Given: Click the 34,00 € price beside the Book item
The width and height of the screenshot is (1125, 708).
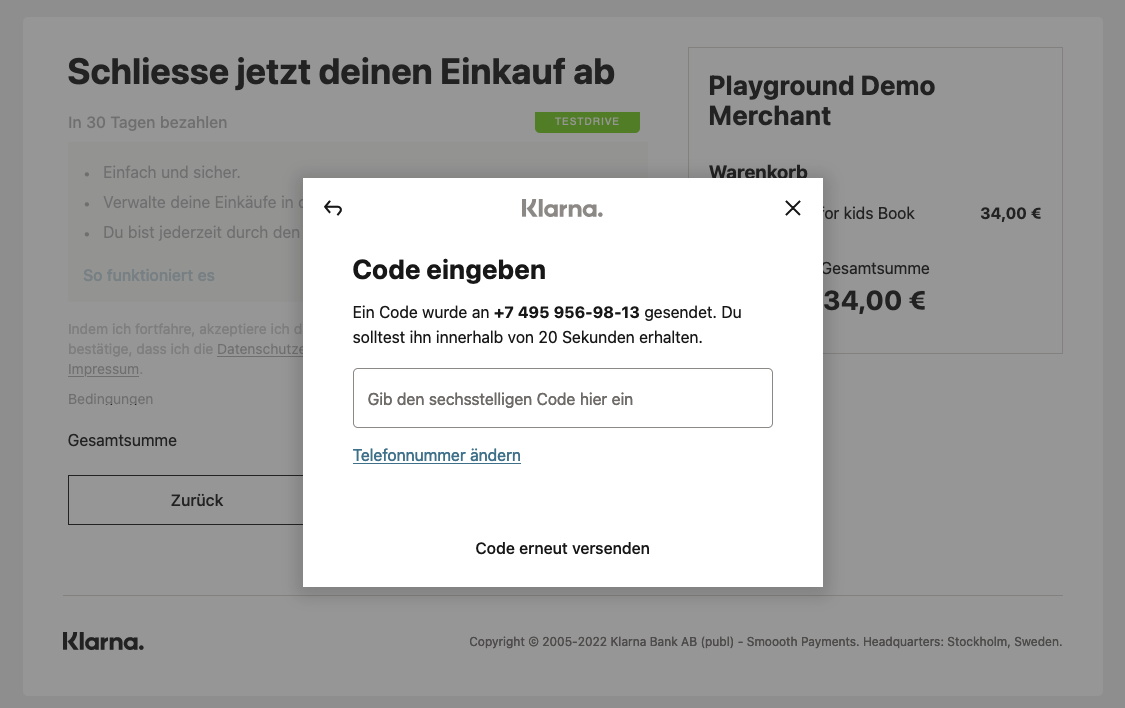Looking at the screenshot, I should coord(1010,214).
